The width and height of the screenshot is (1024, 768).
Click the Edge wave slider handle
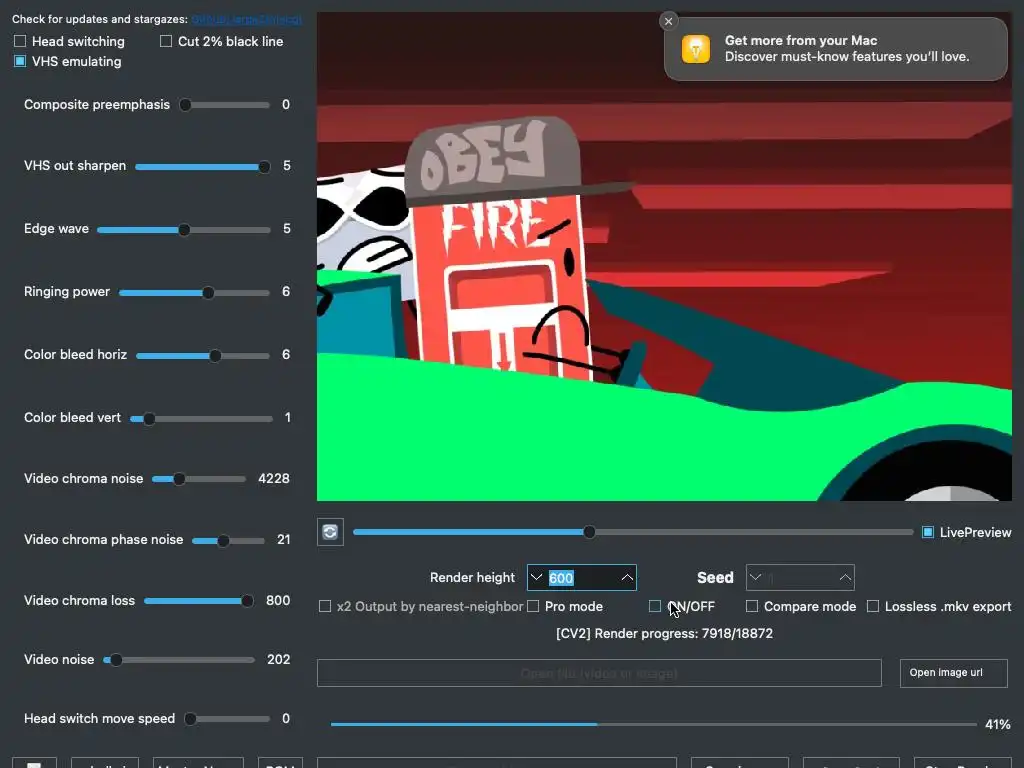(x=184, y=230)
